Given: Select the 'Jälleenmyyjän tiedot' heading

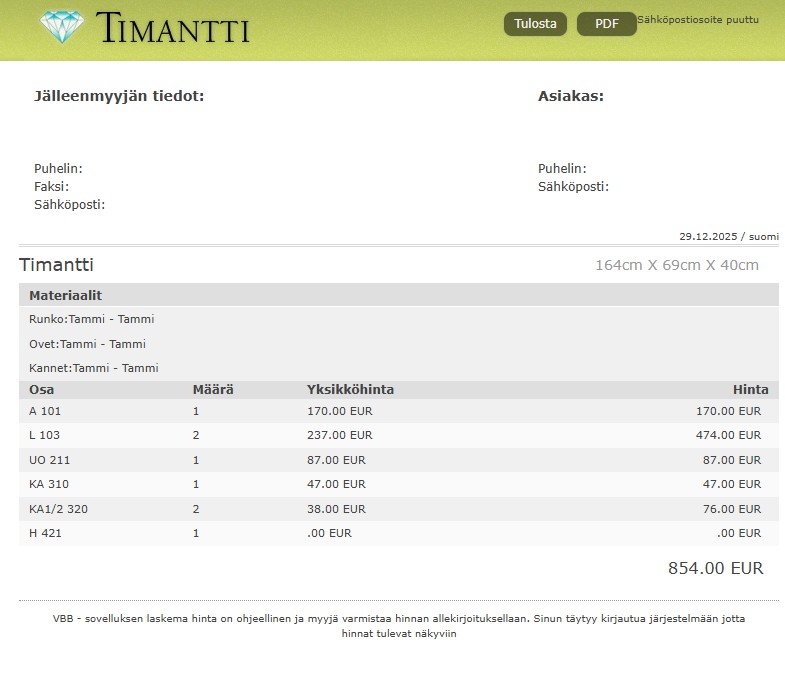Looking at the screenshot, I should [x=119, y=96].
